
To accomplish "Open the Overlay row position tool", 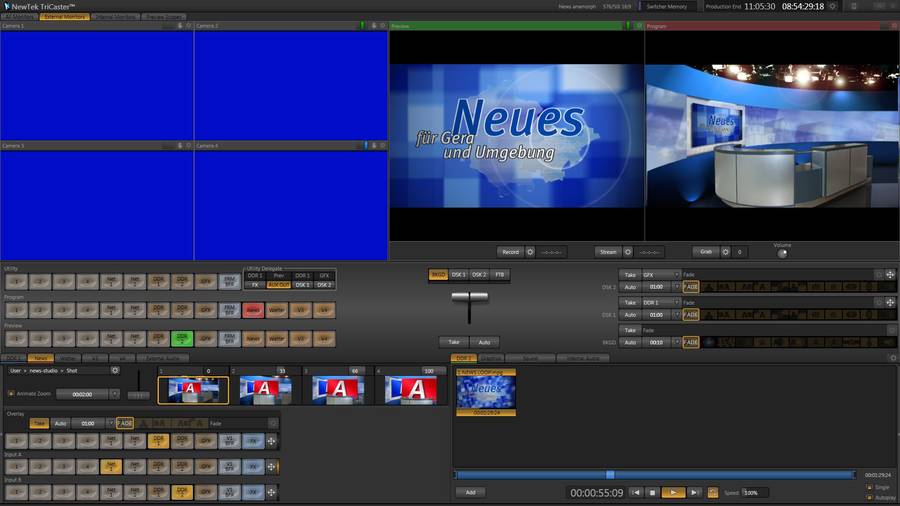I will point(271,440).
